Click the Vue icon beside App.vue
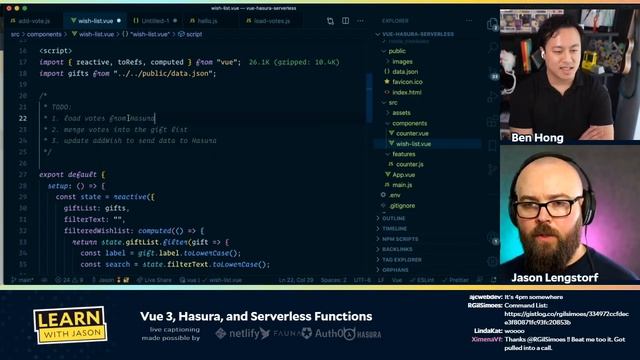The image size is (640, 360). 388,175
